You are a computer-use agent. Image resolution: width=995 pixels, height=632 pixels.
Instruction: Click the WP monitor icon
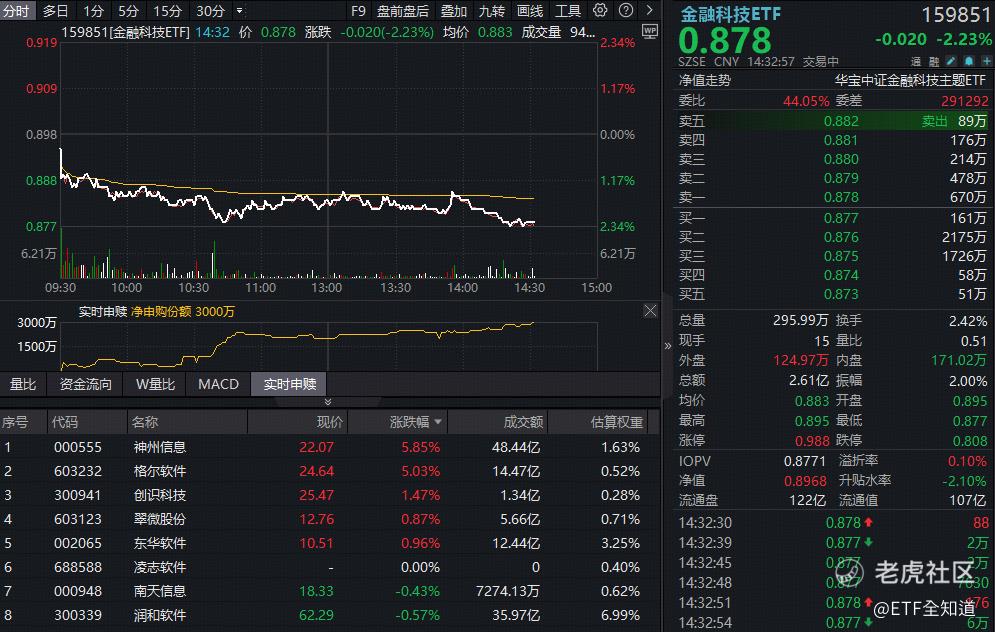tap(650, 31)
